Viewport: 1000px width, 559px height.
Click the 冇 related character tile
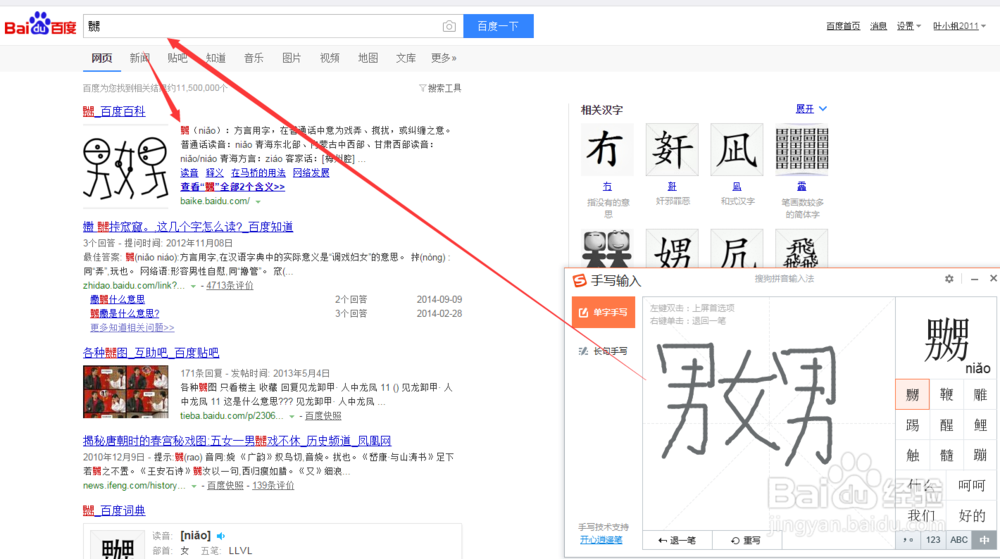point(607,150)
